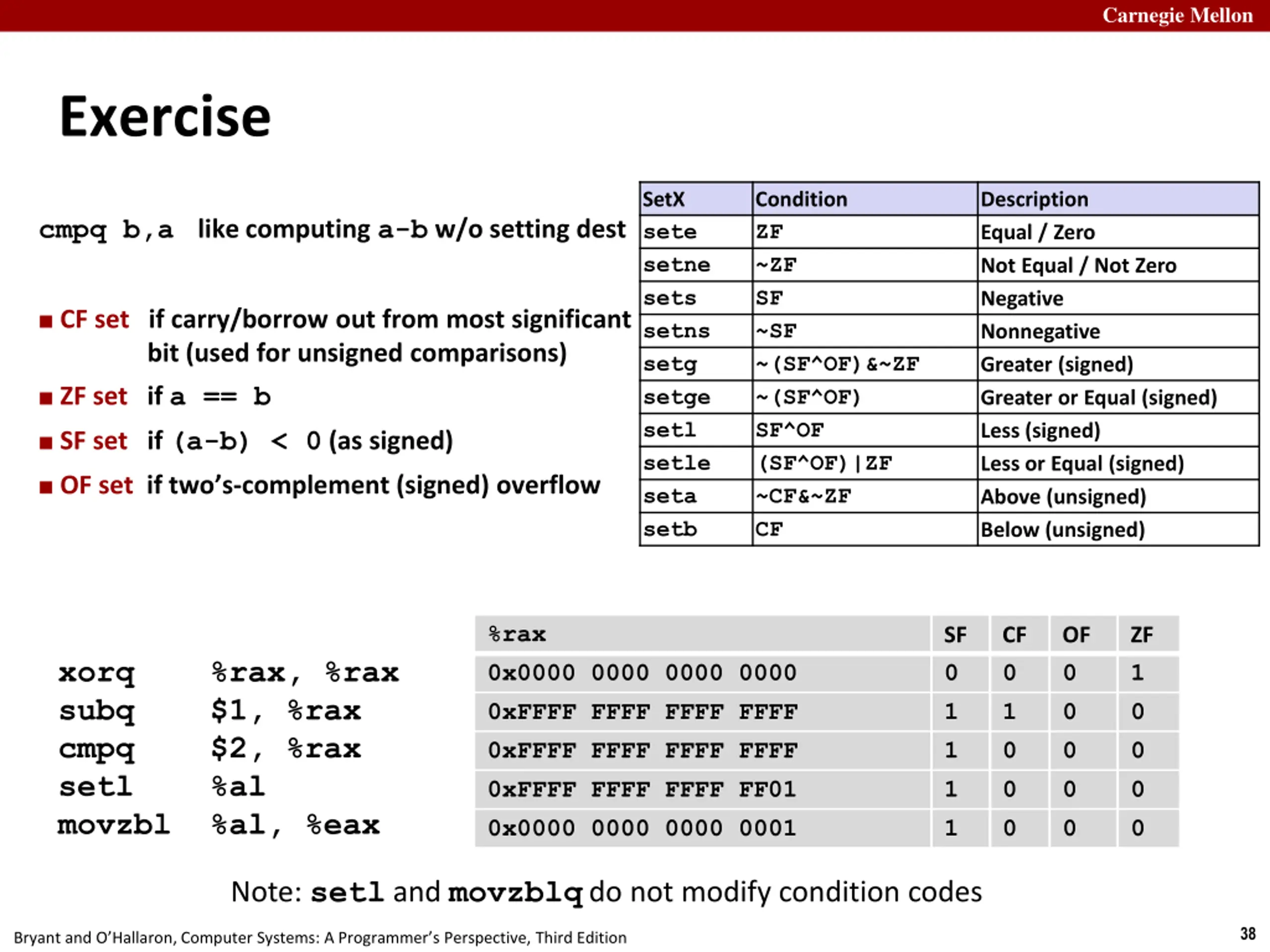
Task: Click the '%al, %eax' operands
Action: pyautogui.click(x=296, y=826)
